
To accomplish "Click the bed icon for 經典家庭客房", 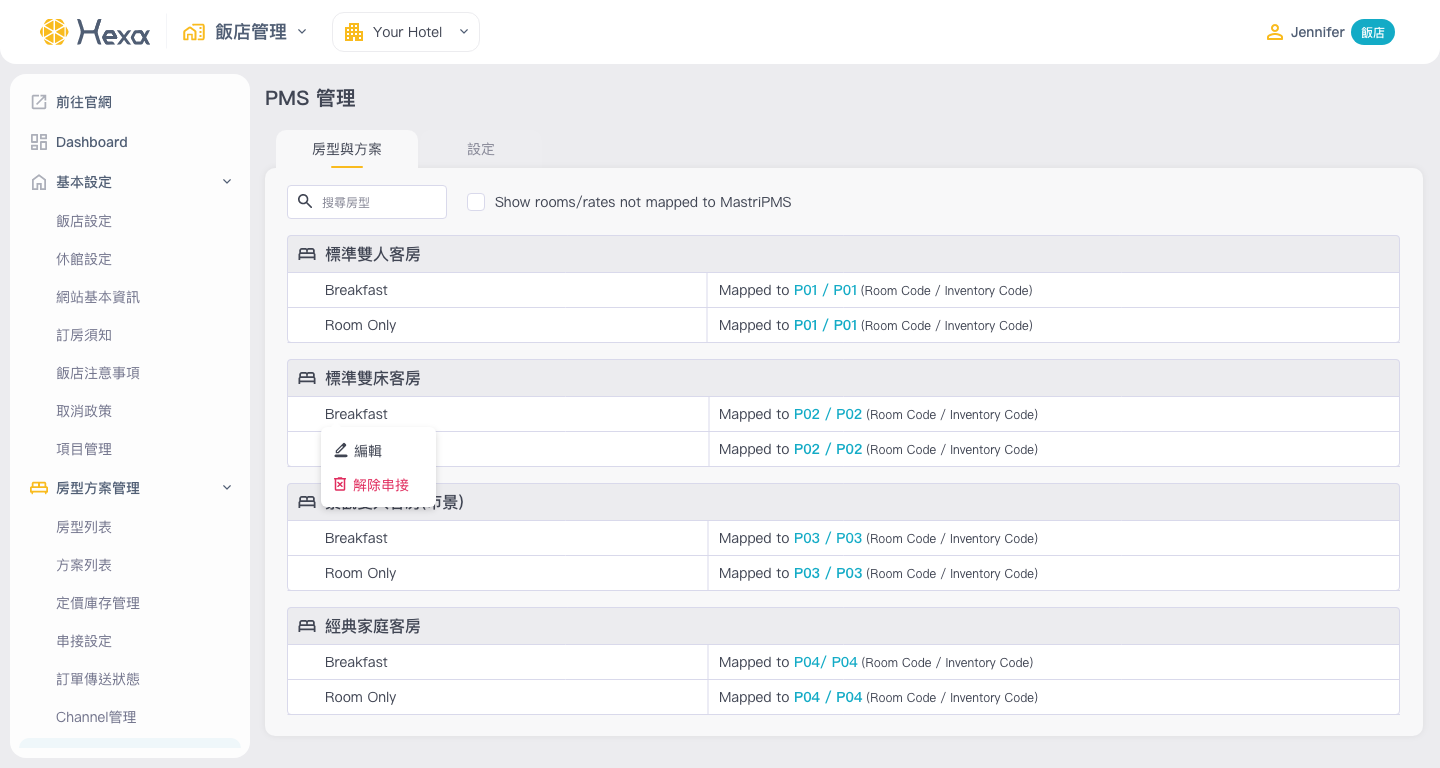I will [307, 626].
